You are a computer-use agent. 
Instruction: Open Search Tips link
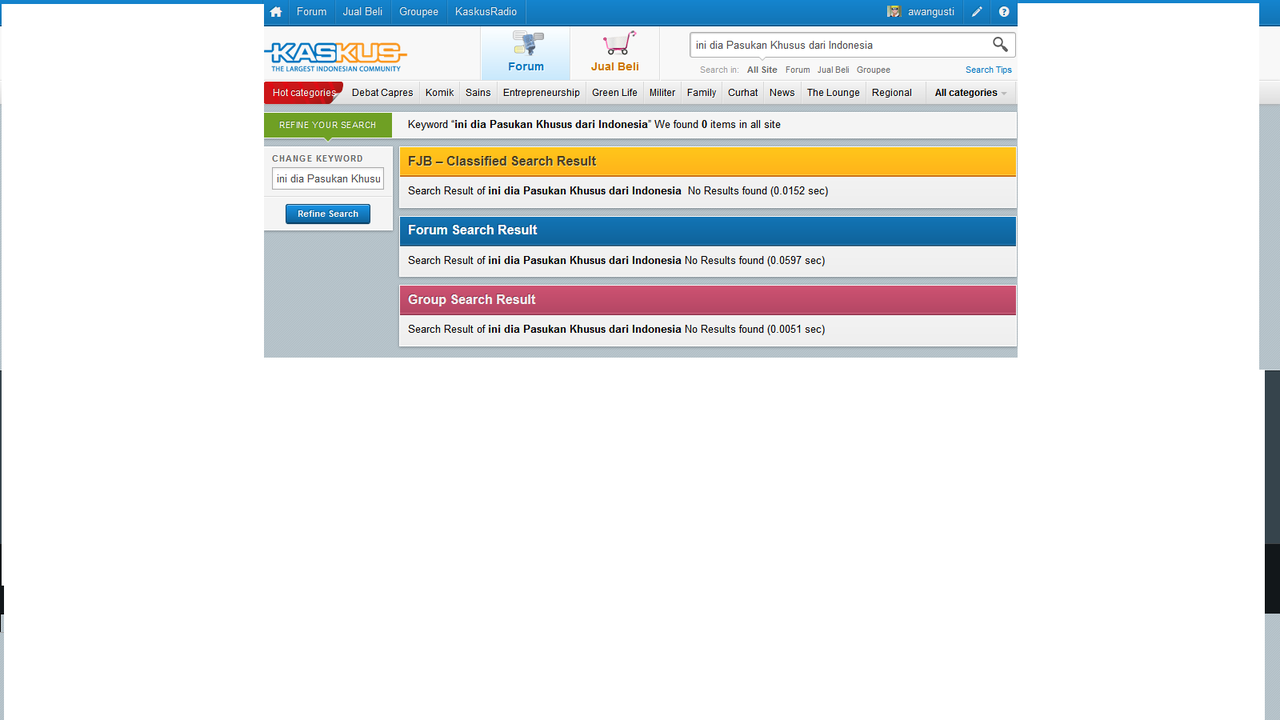(988, 70)
